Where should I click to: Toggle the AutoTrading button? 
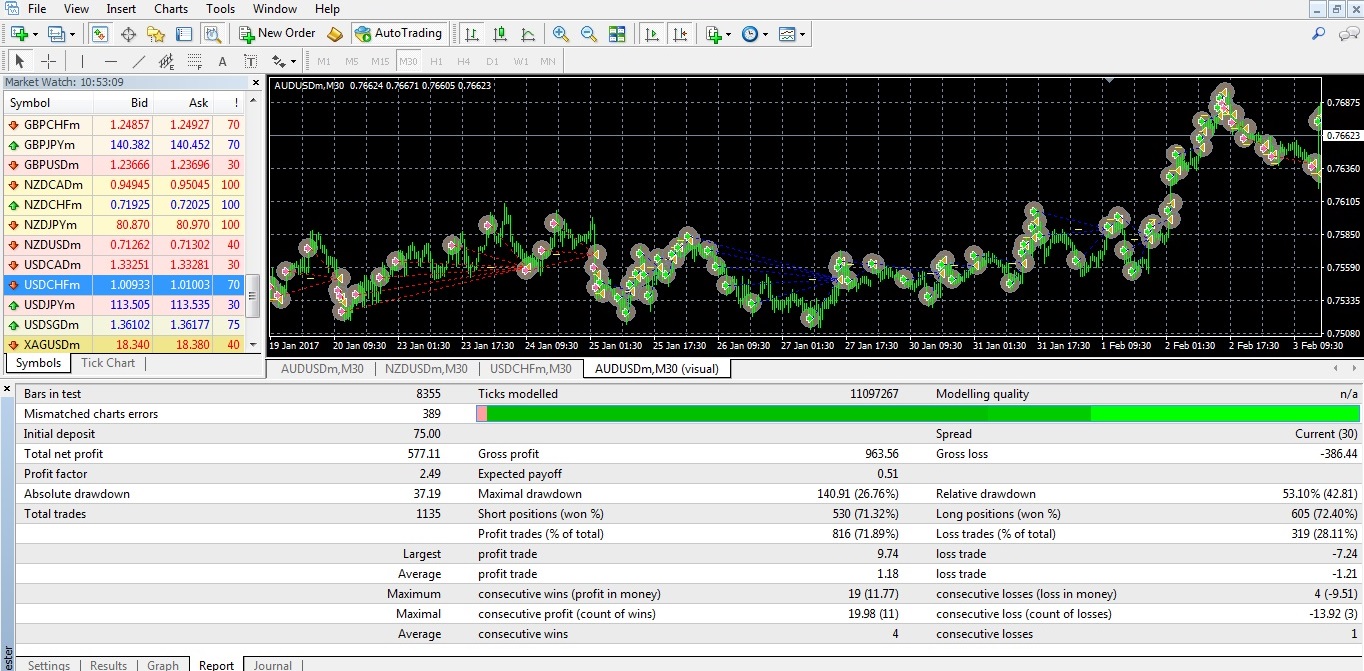tap(398, 34)
